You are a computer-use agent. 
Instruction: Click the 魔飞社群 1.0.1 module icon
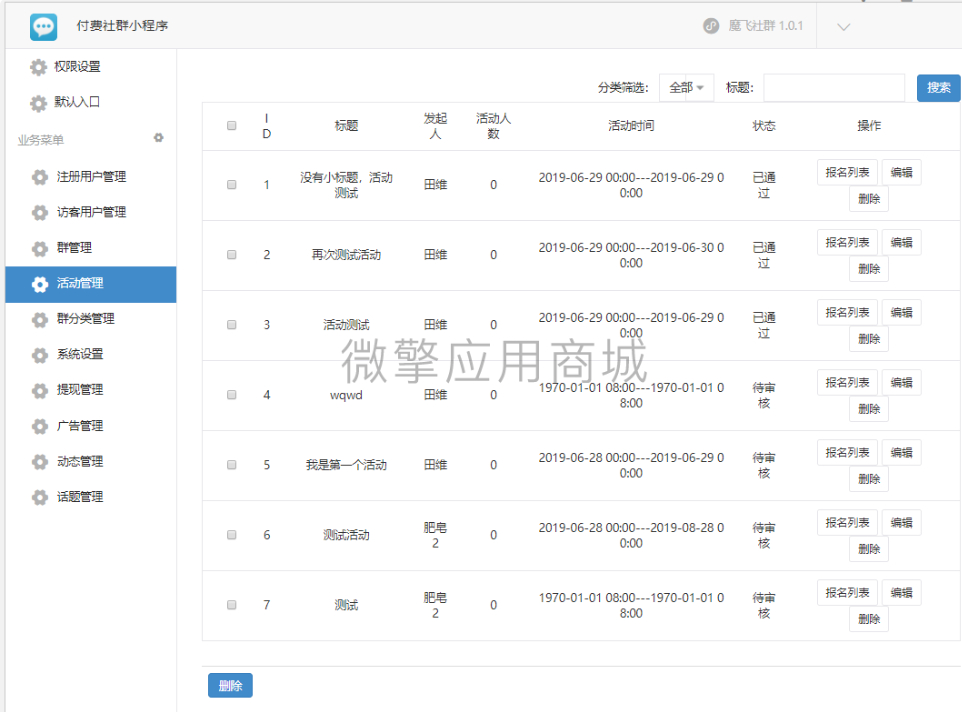point(710,26)
